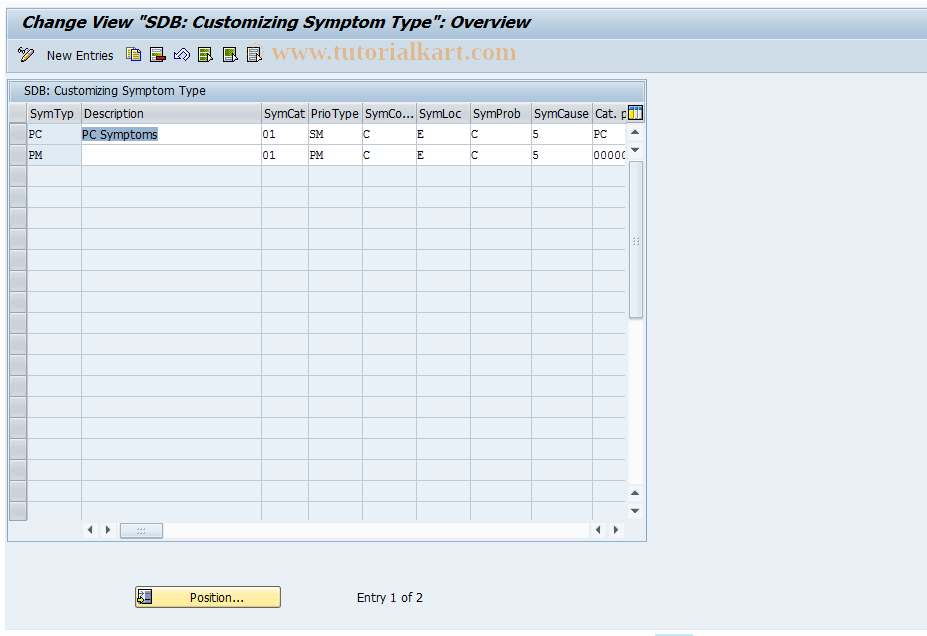Viewport: 927px width, 636px height.
Task: Click the SymCat 01 cell in PM row
Action: pos(284,155)
